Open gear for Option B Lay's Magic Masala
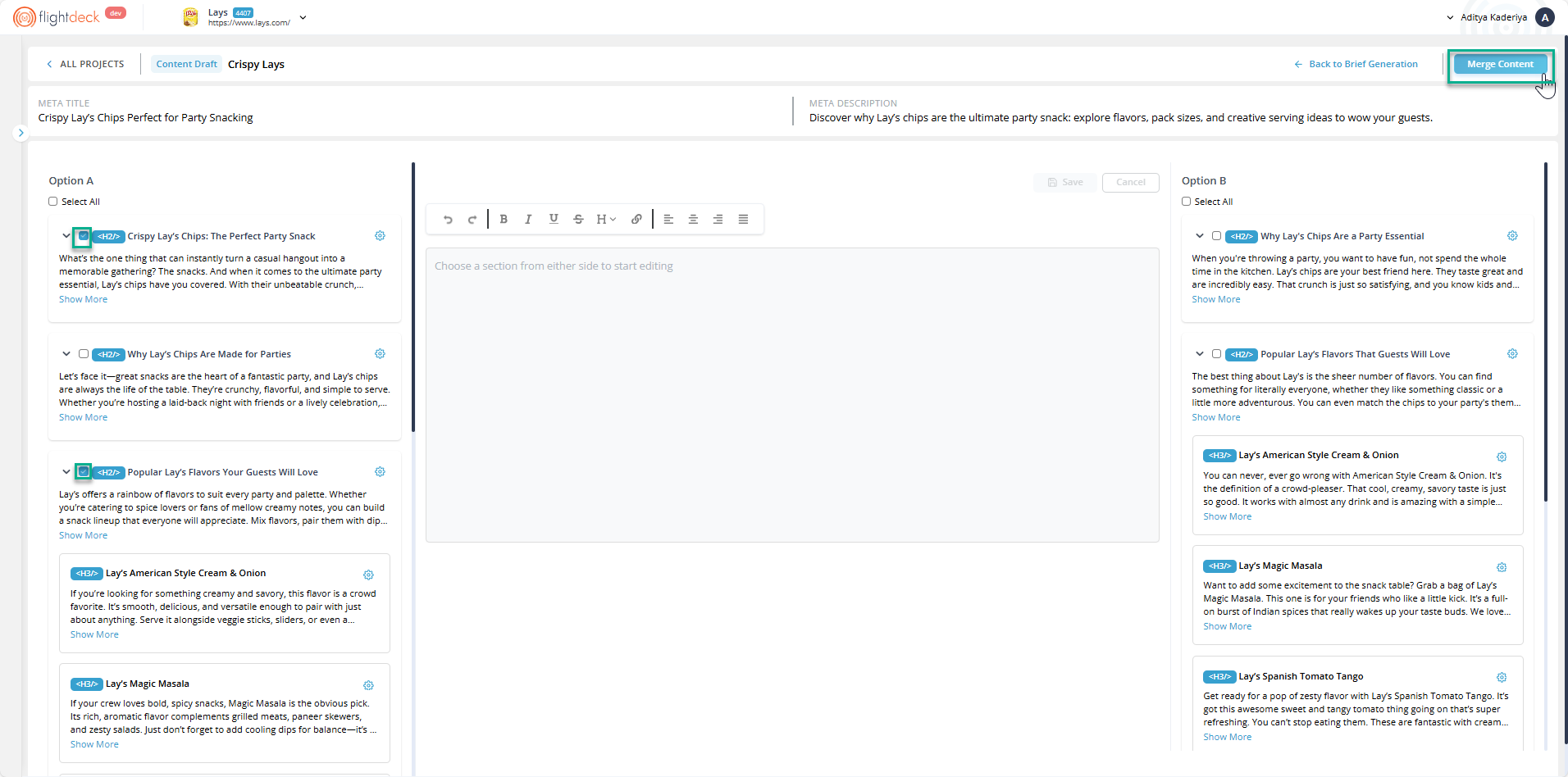Image resolution: width=1568 pixels, height=777 pixels. (x=1502, y=568)
